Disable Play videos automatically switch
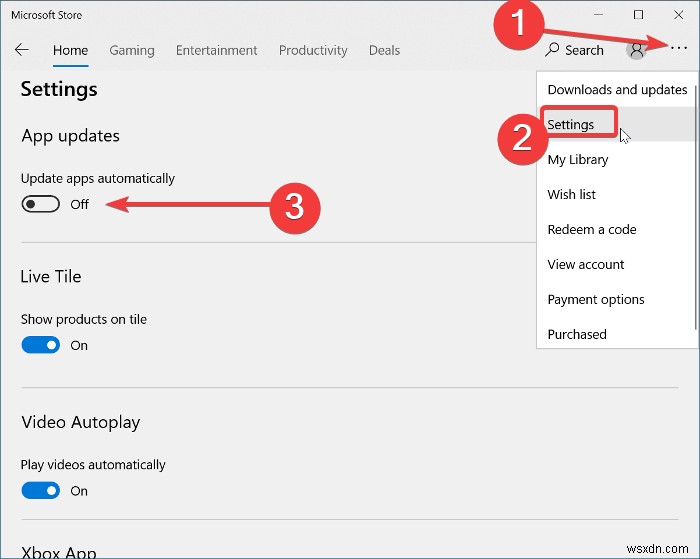The width and height of the screenshot is (700, 559). (x=41, y=491)
